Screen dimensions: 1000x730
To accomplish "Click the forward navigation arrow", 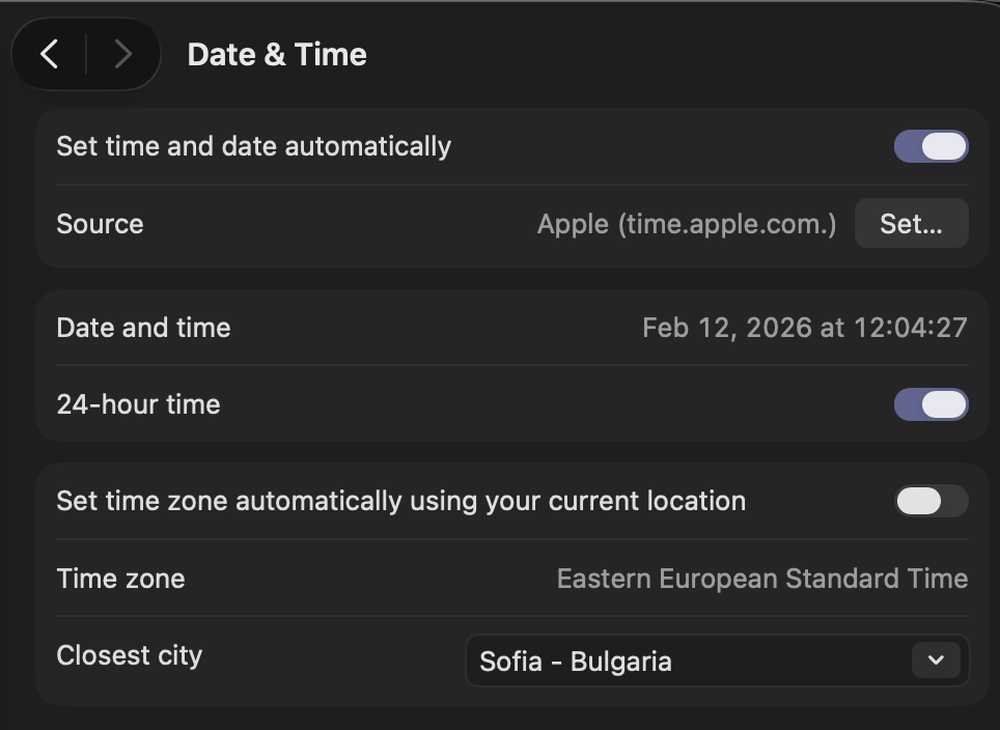I will click(122, 54).
